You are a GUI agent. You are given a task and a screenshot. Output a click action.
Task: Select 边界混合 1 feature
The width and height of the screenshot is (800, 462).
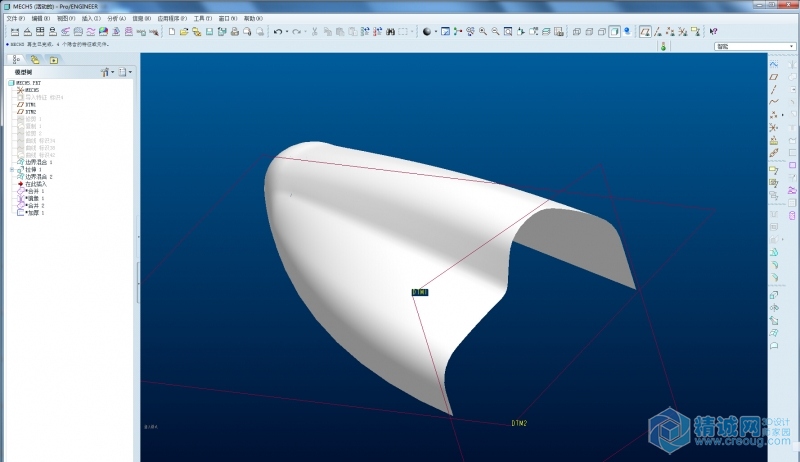click(35, 162)
